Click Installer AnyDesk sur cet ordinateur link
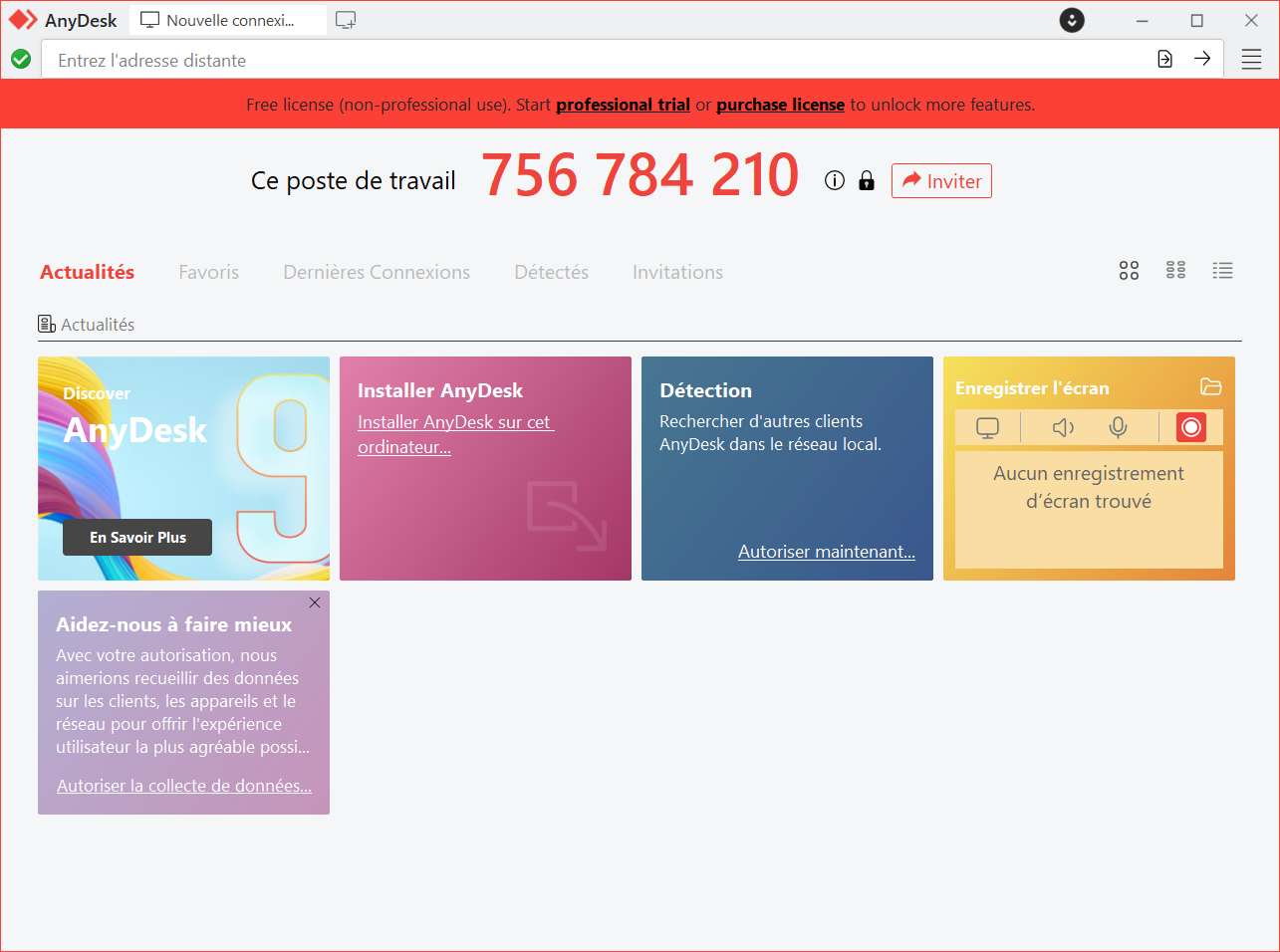Screen dimensions: 1280x952 point(455,434)
